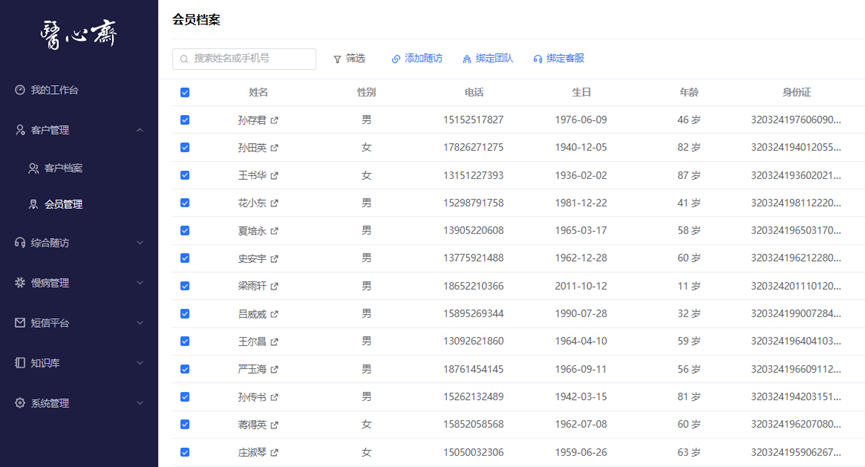Toggle the select-all header checkbox
The image size is (865, 467).
click(x=185, y=92)
